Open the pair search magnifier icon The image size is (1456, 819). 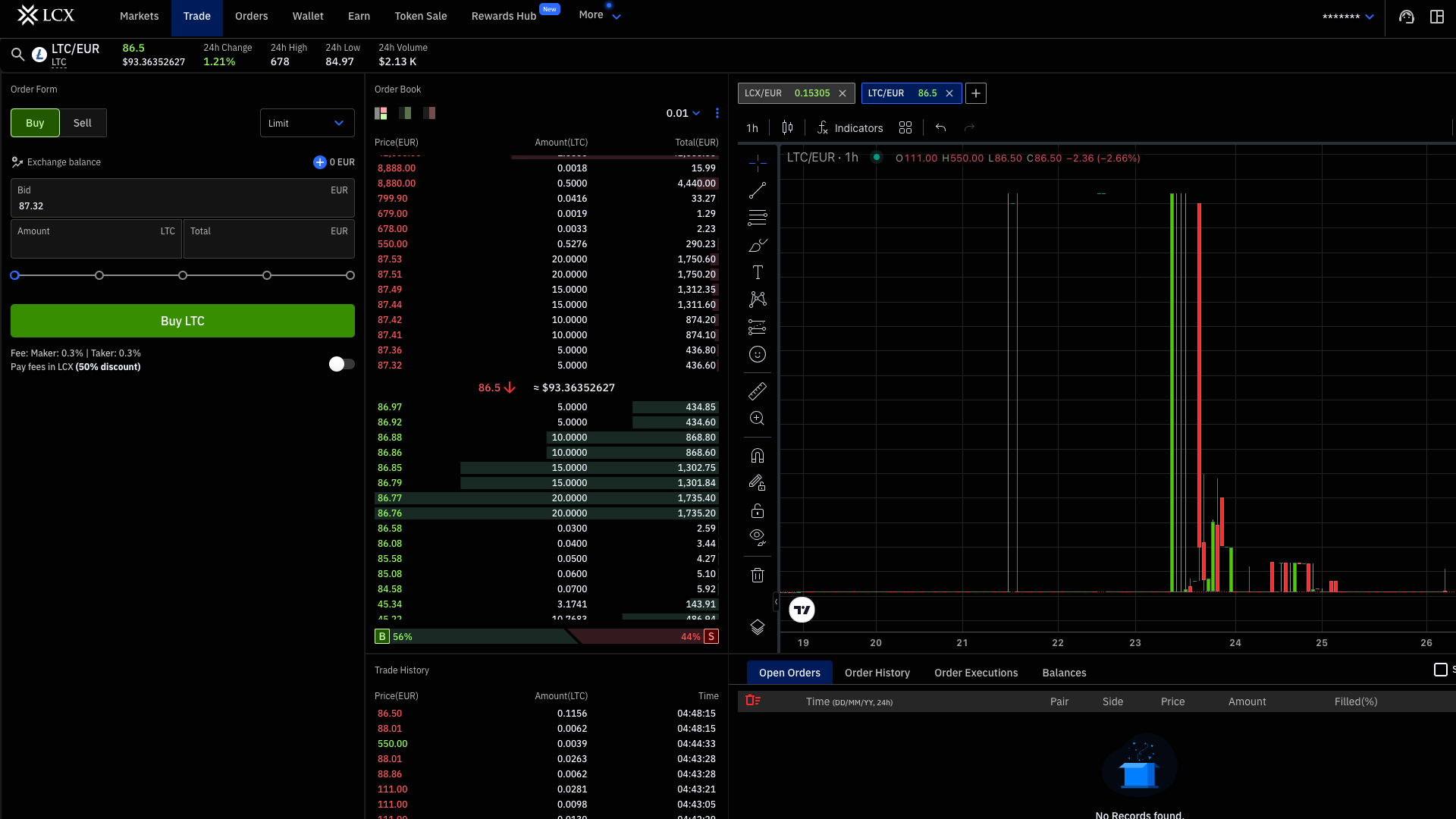coord(17,55)
